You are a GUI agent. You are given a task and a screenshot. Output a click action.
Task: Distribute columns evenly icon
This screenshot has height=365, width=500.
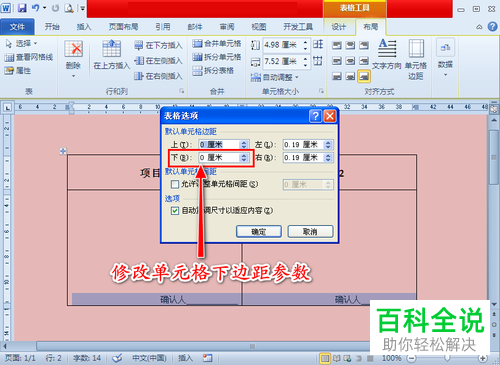[318, 61]
